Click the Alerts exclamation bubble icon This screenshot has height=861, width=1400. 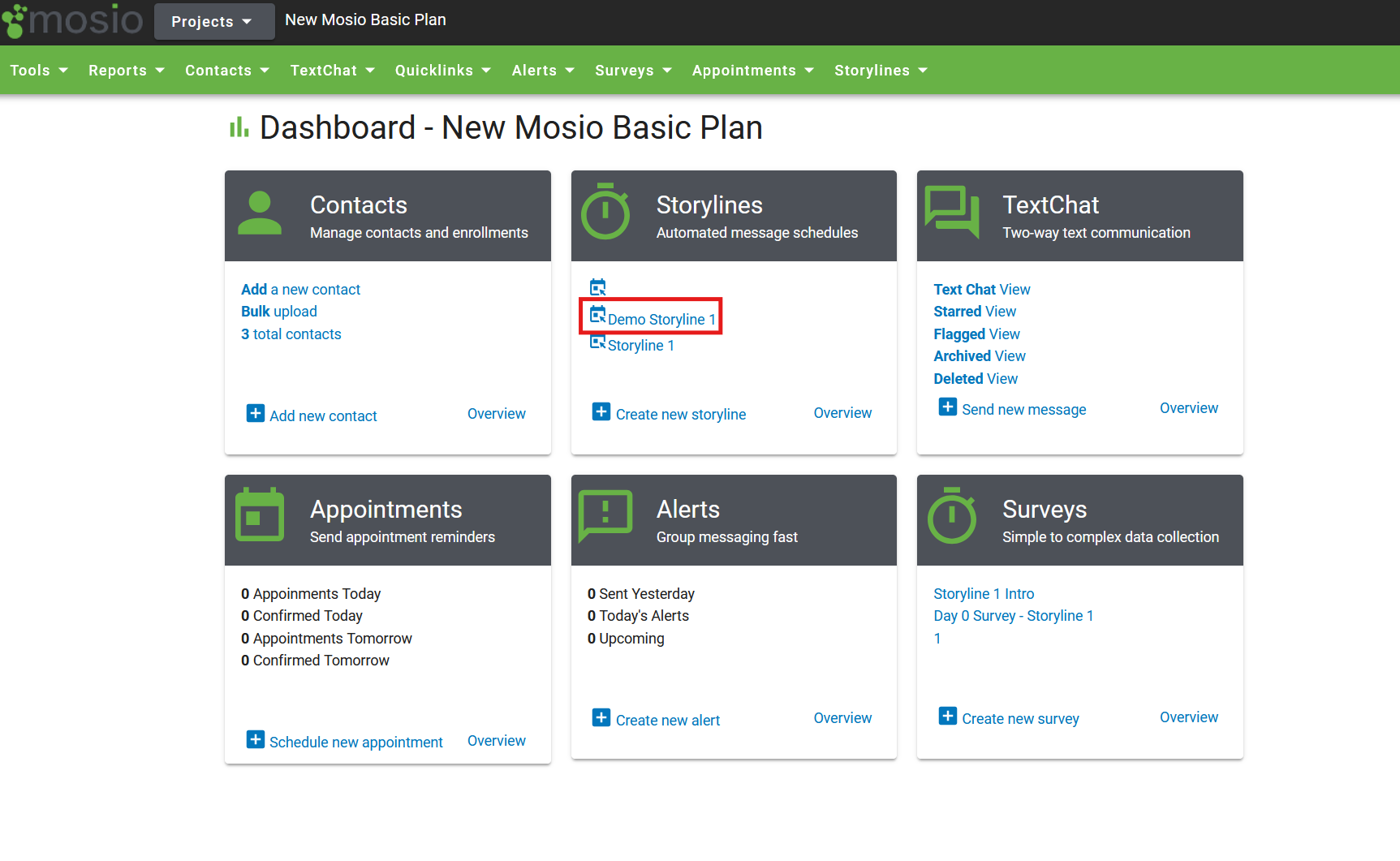605,516
